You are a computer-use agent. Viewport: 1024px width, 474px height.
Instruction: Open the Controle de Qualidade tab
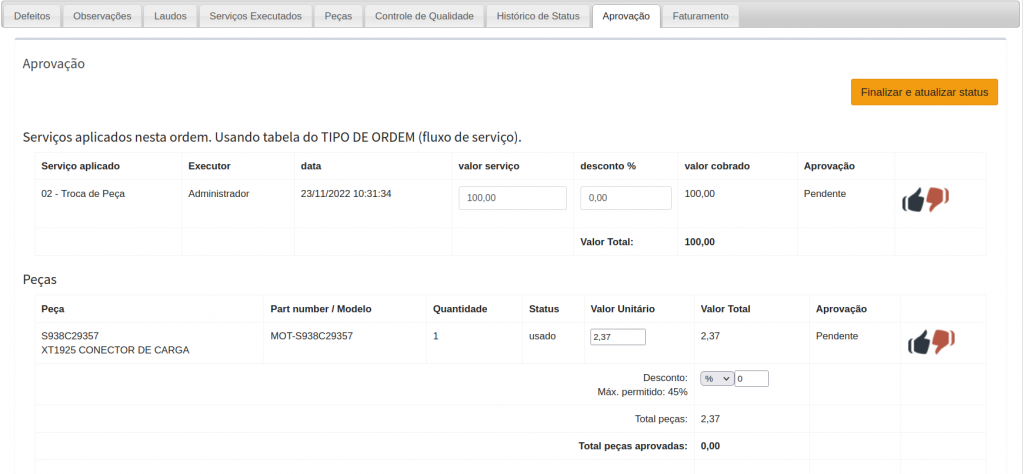424,16
